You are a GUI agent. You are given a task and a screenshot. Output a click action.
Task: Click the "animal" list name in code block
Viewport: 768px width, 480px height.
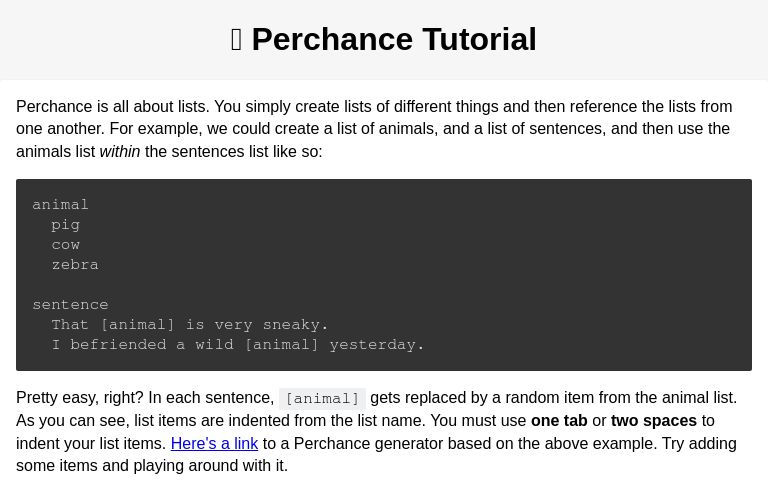point(60,205)
